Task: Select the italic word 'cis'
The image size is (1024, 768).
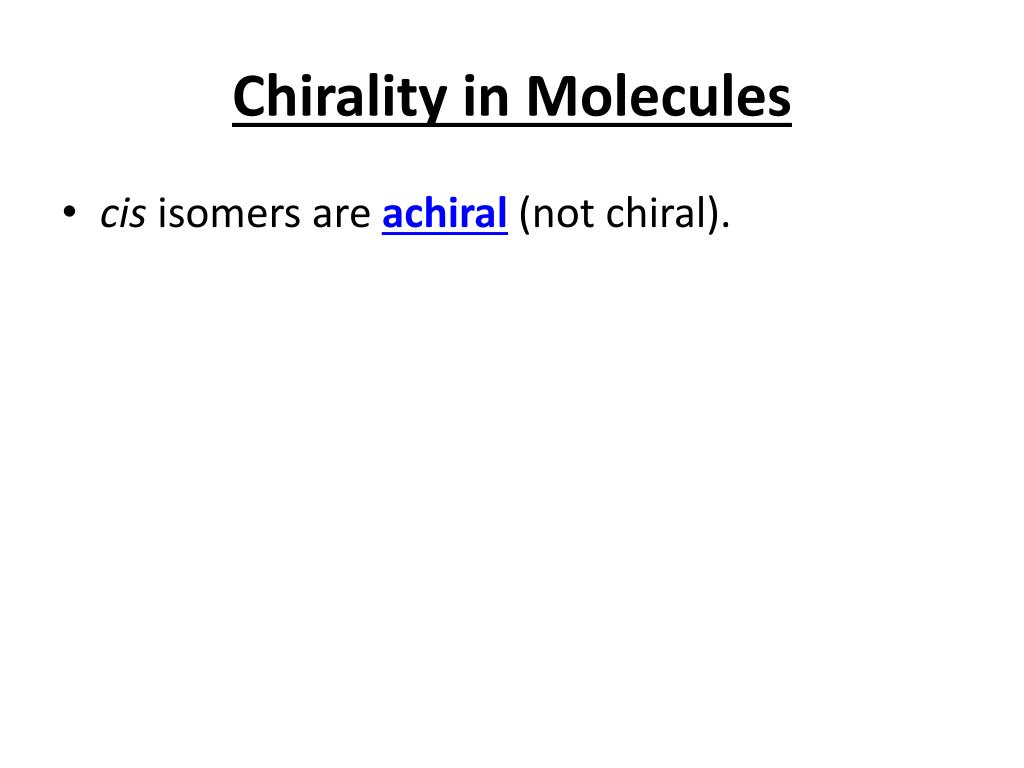Action: click(123, 214)
